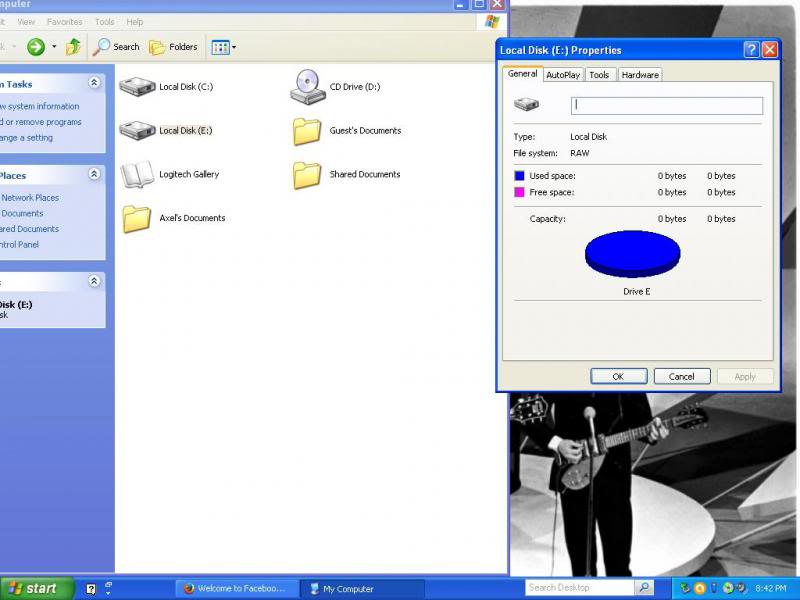The width and height of the screenshot is (800, 600).
Task: Click the speaker volume tray icon
Action: [741, 588]
